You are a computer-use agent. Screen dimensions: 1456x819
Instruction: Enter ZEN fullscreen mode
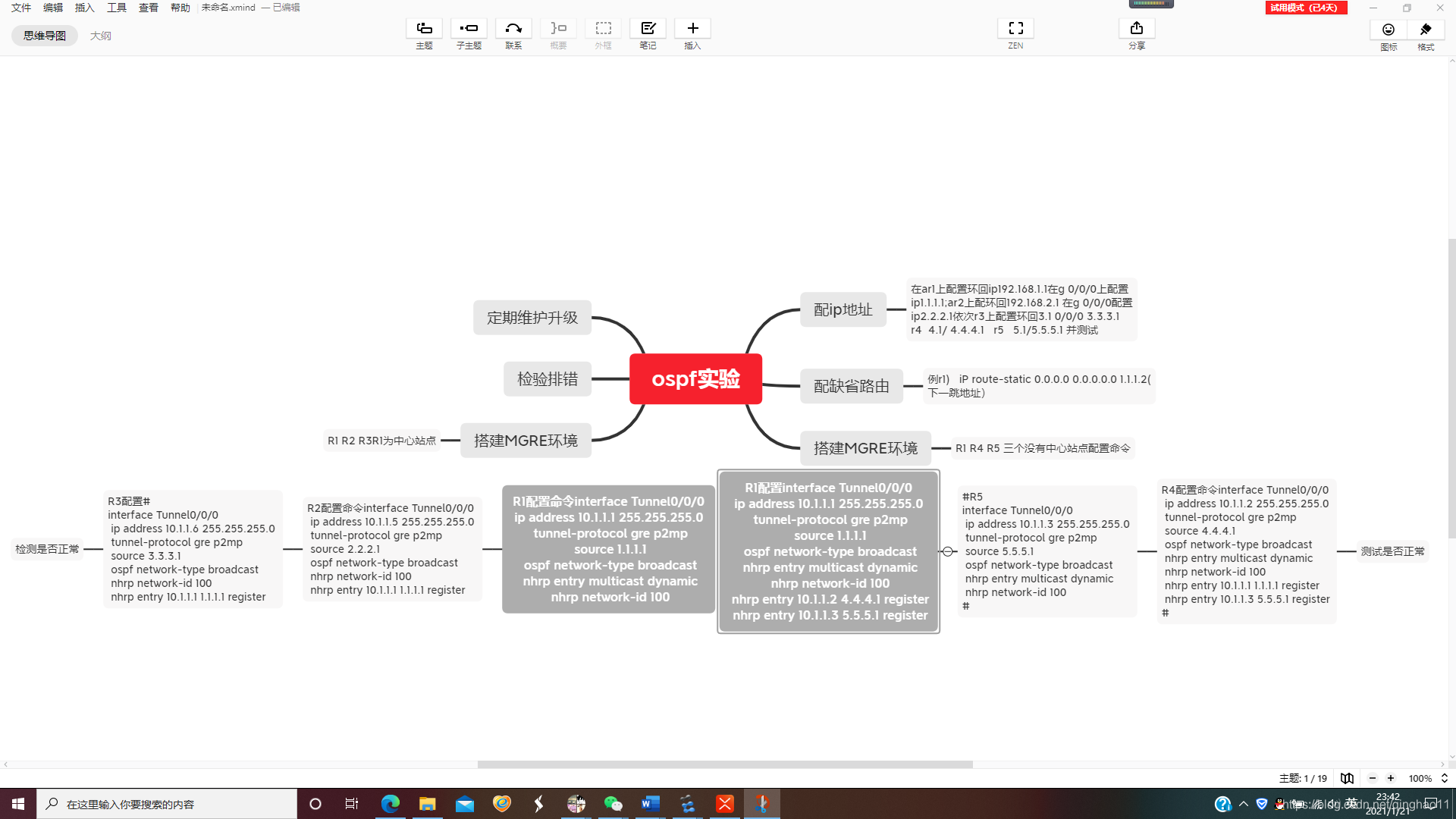[x=1015, y=29]
